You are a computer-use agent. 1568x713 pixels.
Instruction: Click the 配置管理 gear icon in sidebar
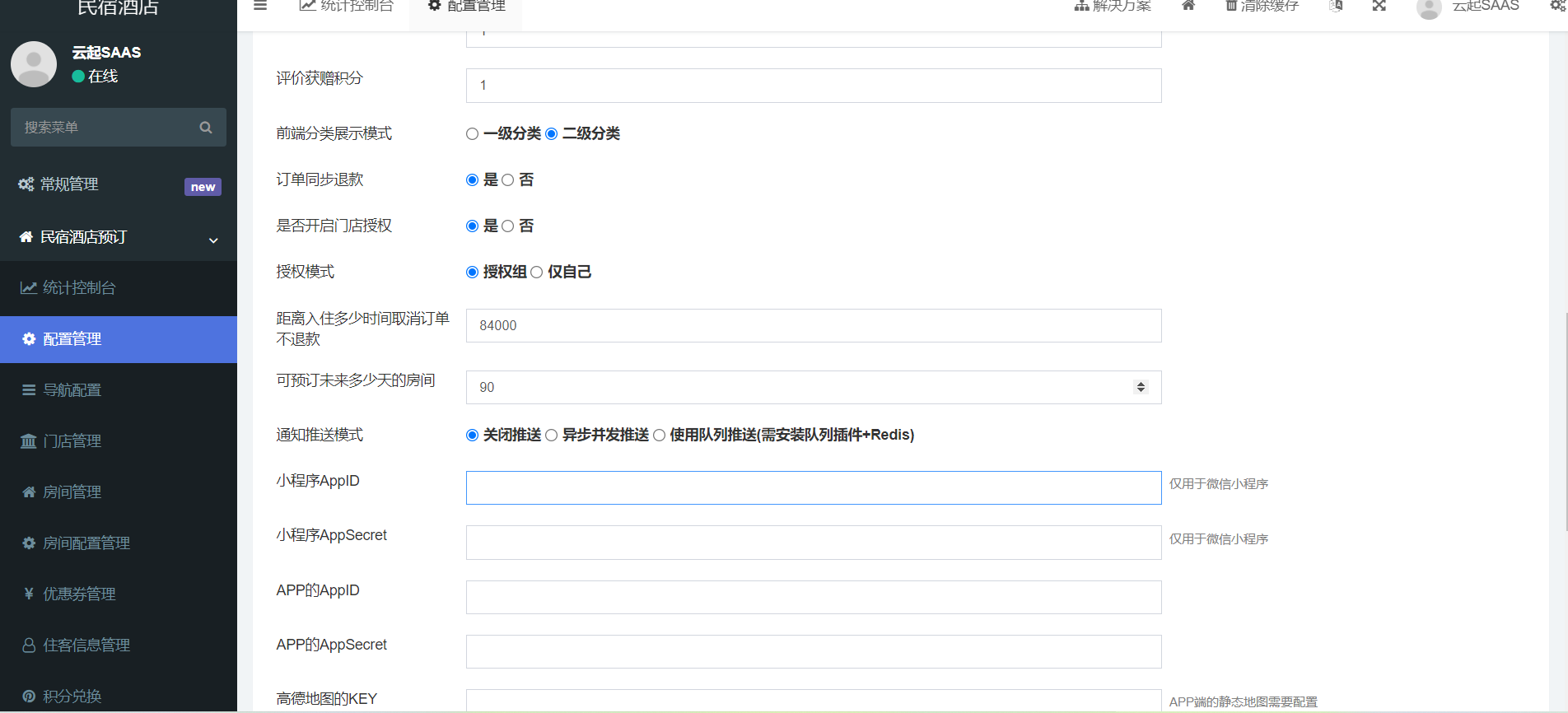pos(29,339)
